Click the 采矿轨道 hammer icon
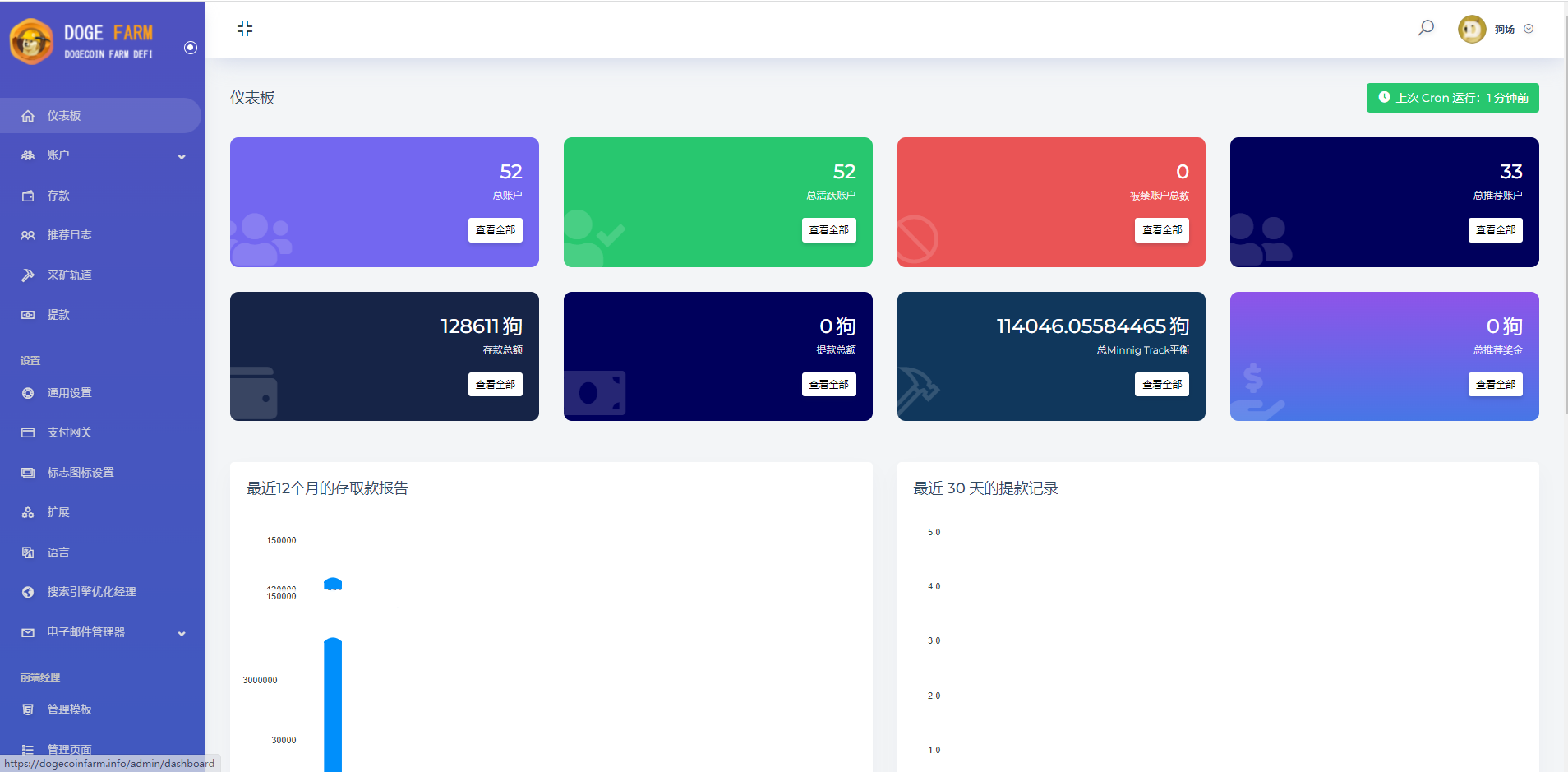The width and height of the screenshot is (1568, 772). (28, 275)
